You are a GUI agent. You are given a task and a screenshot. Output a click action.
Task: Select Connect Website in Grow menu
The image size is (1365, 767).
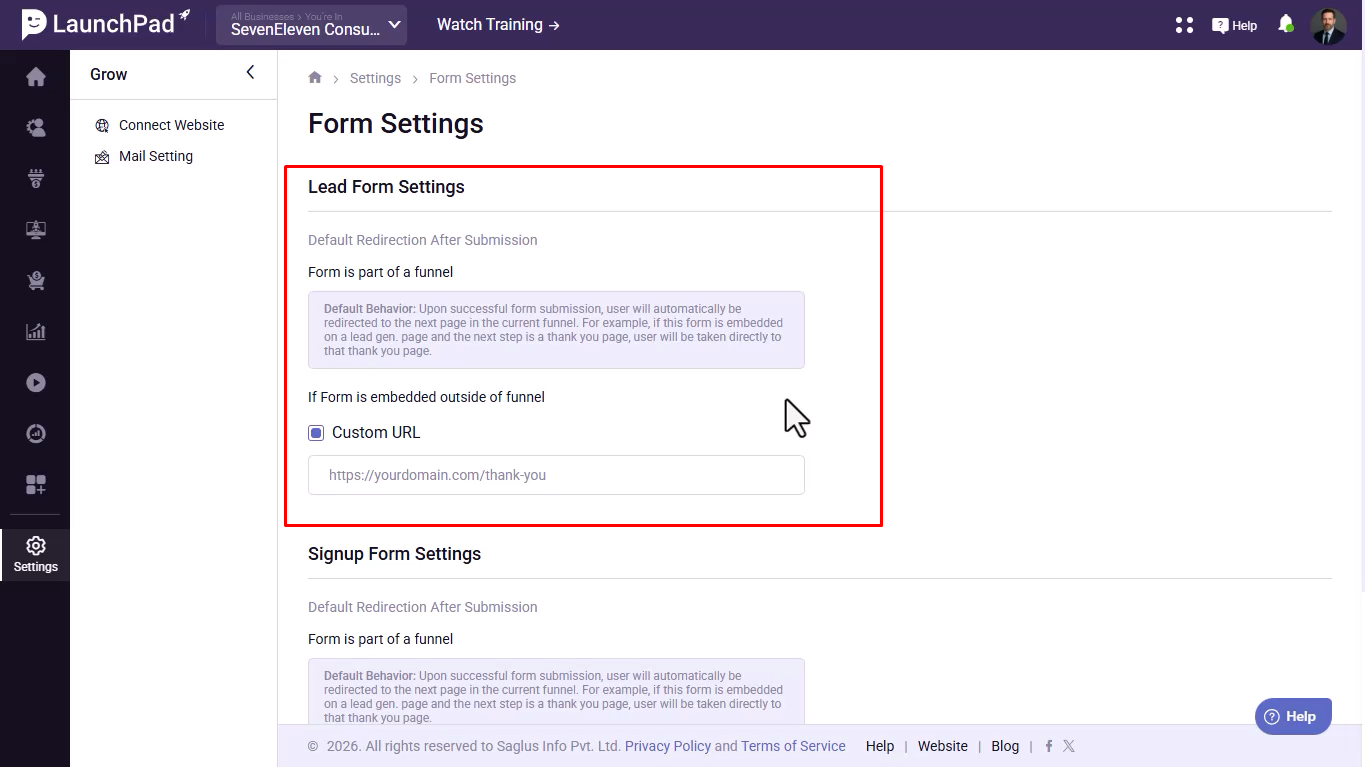tap(171, 125)
